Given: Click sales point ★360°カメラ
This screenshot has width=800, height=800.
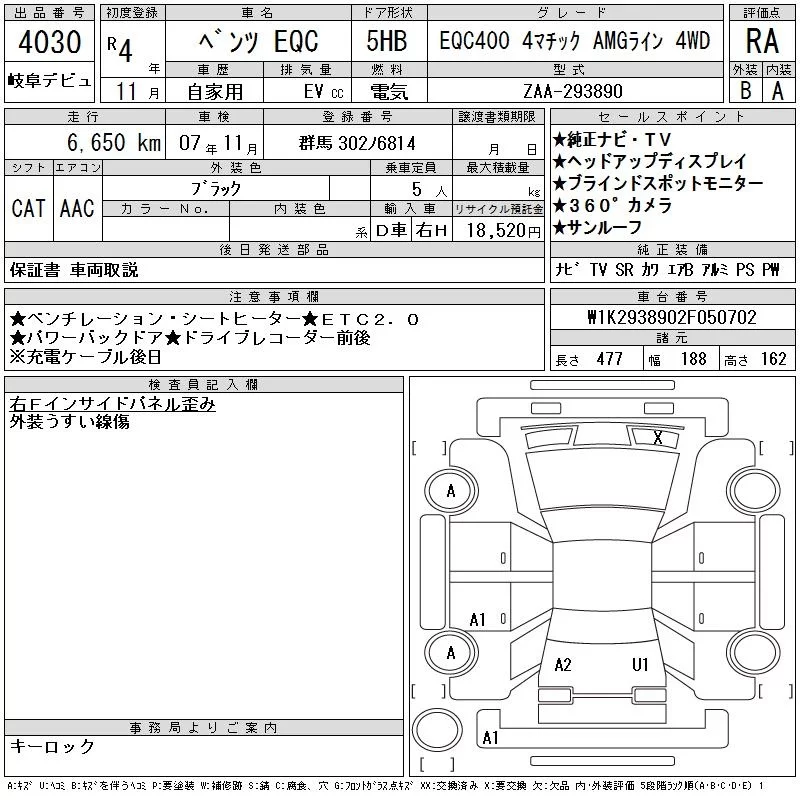Looking at the screenshot, I should tap(613, 205).
